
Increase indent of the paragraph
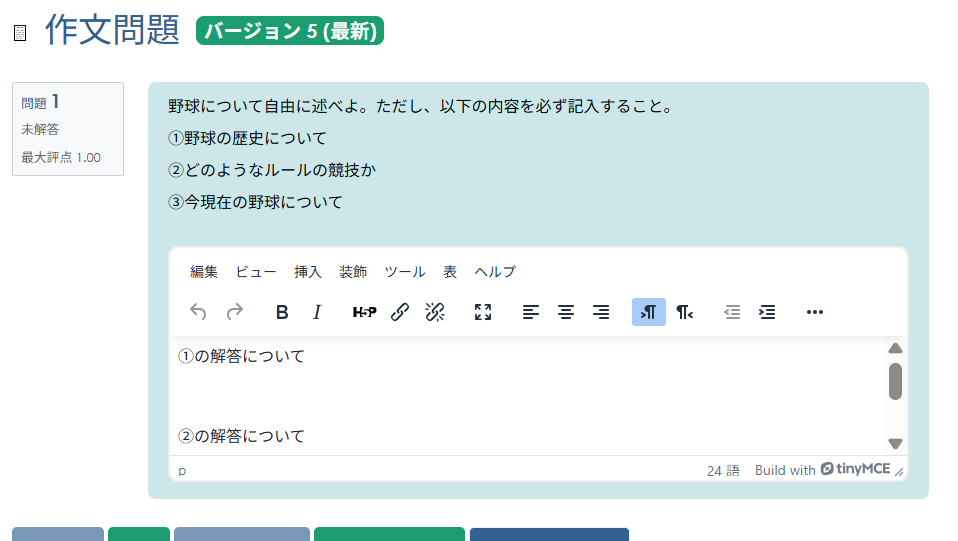tap(767, 312)
